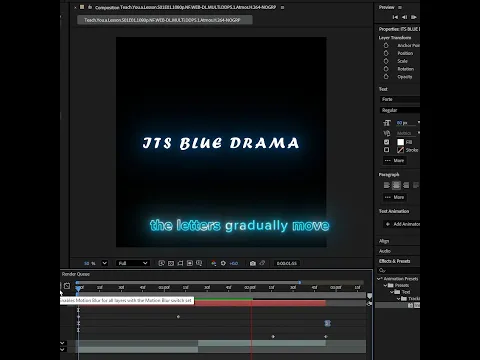Screen dimensions: 480x360
Task: Open the white Fill color swatch
Action: (x=400, y=142)
